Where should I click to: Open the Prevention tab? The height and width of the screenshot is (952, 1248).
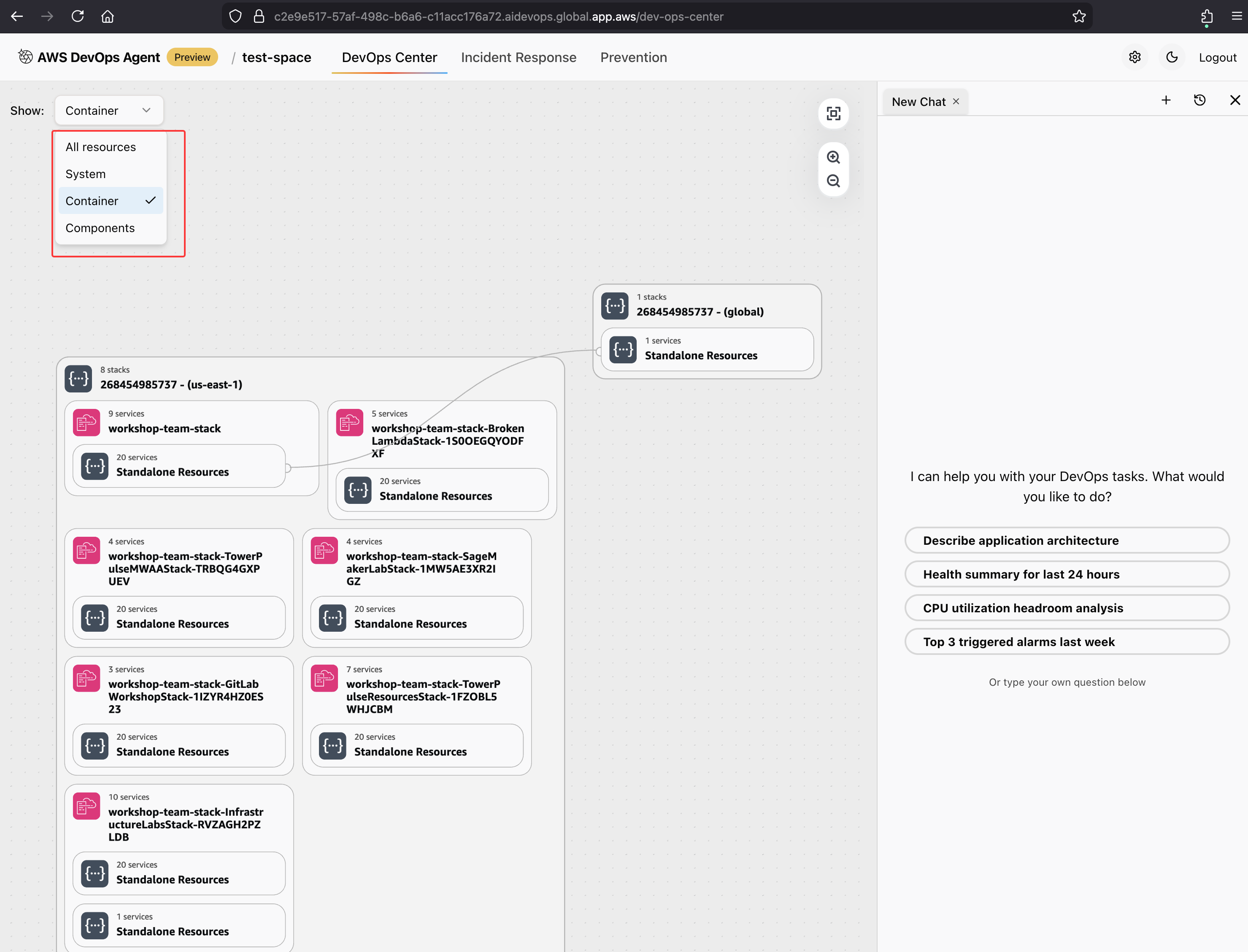click(633, 57)
